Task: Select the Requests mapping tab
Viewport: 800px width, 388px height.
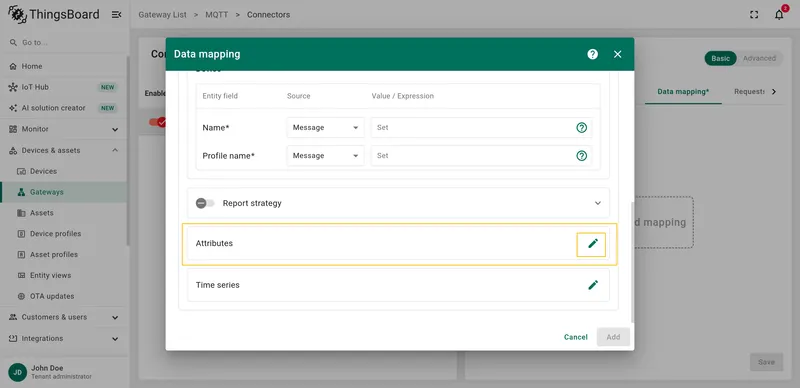Action: (749, 91)
